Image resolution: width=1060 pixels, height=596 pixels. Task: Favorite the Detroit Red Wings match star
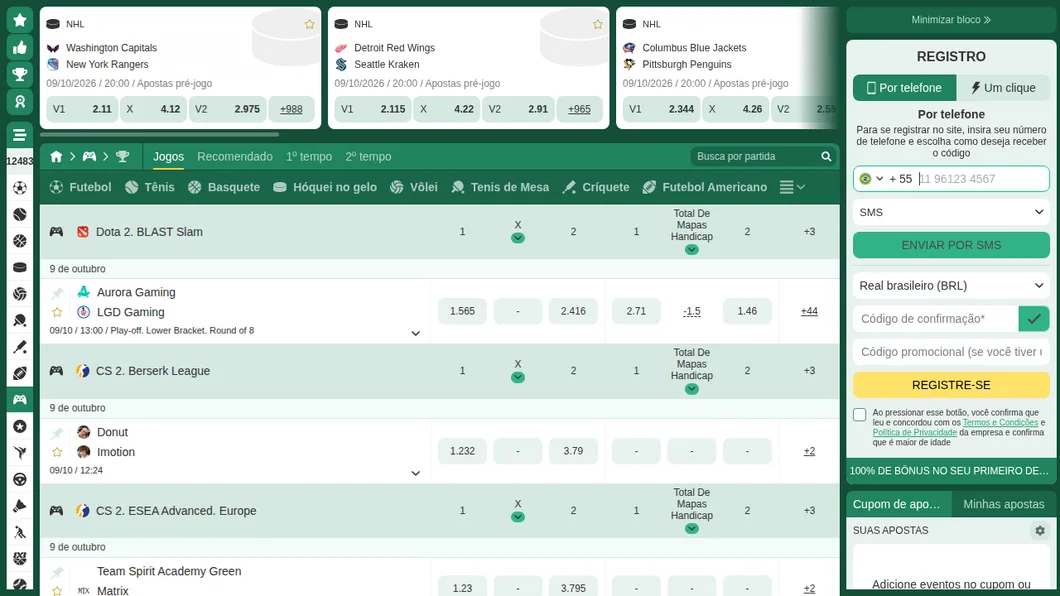pos(598,24)
